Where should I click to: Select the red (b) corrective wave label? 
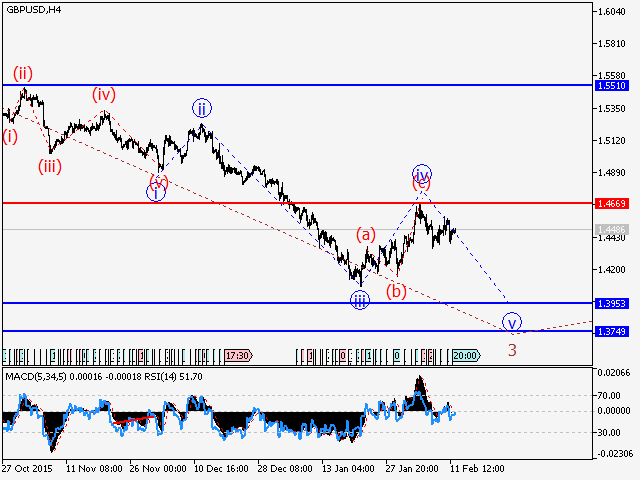(396, 291)
